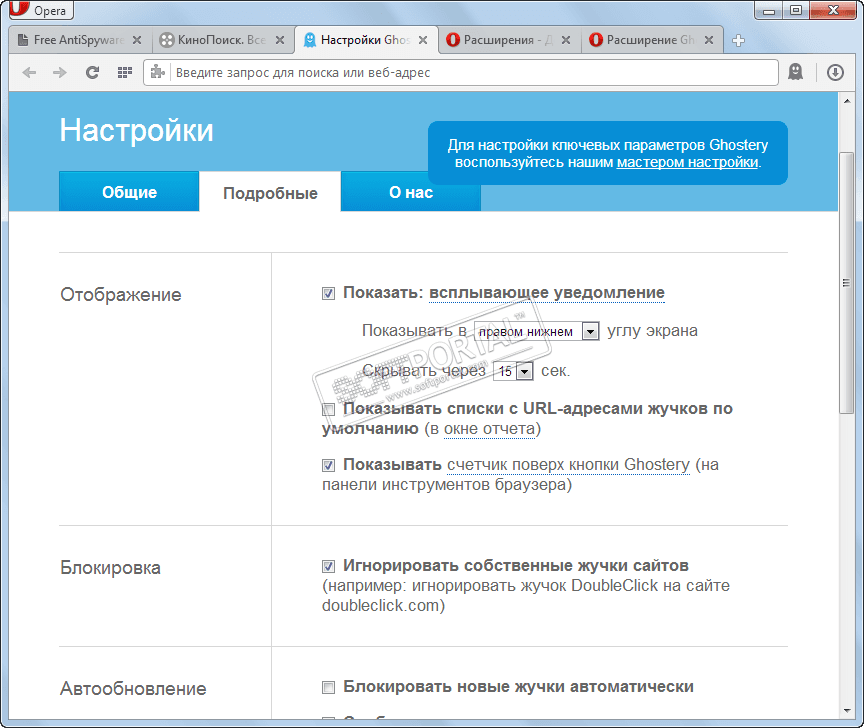Switch to КиноПоиск browser tab
This screenshot has height=728, width=864.
(x=222, y=40)
